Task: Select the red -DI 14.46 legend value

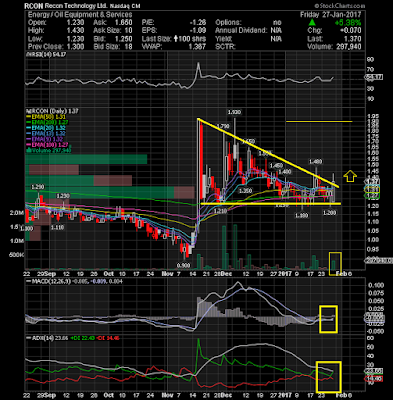Action: click(x=107, y=338)
